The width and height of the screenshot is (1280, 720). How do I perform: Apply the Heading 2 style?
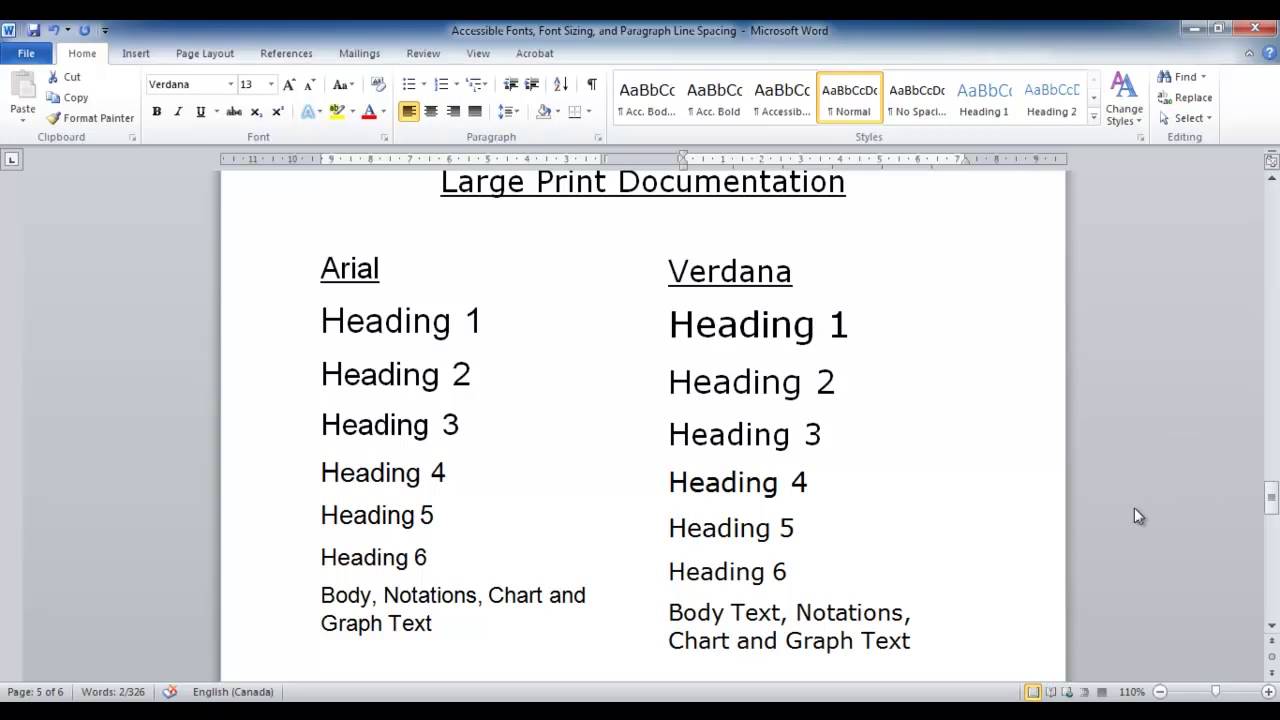(x=1051, y=97)
